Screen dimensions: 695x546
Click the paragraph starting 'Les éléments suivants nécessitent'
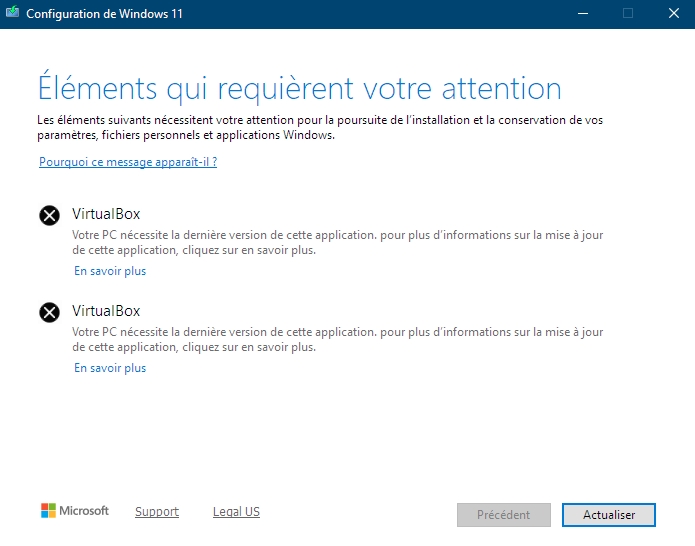click(320, 127)
